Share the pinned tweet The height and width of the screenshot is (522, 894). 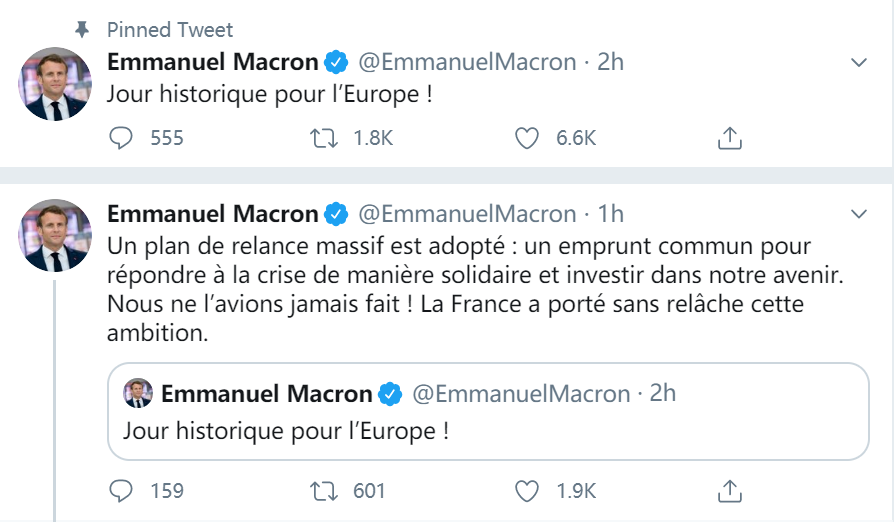pyautogui.click(x=730, y=138)
